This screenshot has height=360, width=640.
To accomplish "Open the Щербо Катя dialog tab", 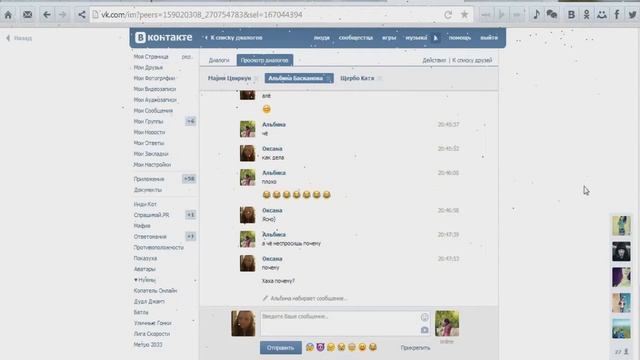I will pos(357,78).
